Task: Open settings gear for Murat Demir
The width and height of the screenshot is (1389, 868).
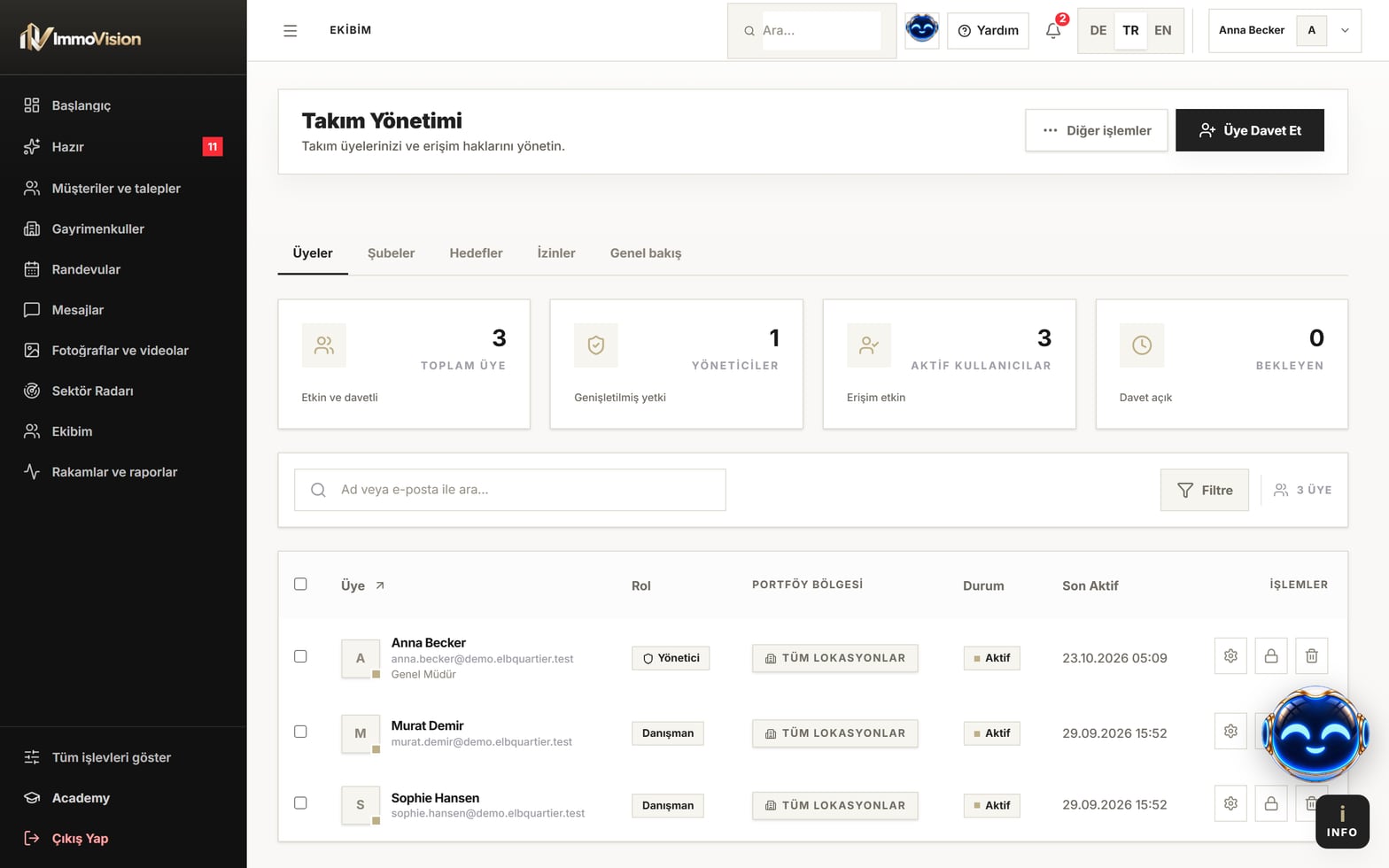Action: tap(1230, 732)
